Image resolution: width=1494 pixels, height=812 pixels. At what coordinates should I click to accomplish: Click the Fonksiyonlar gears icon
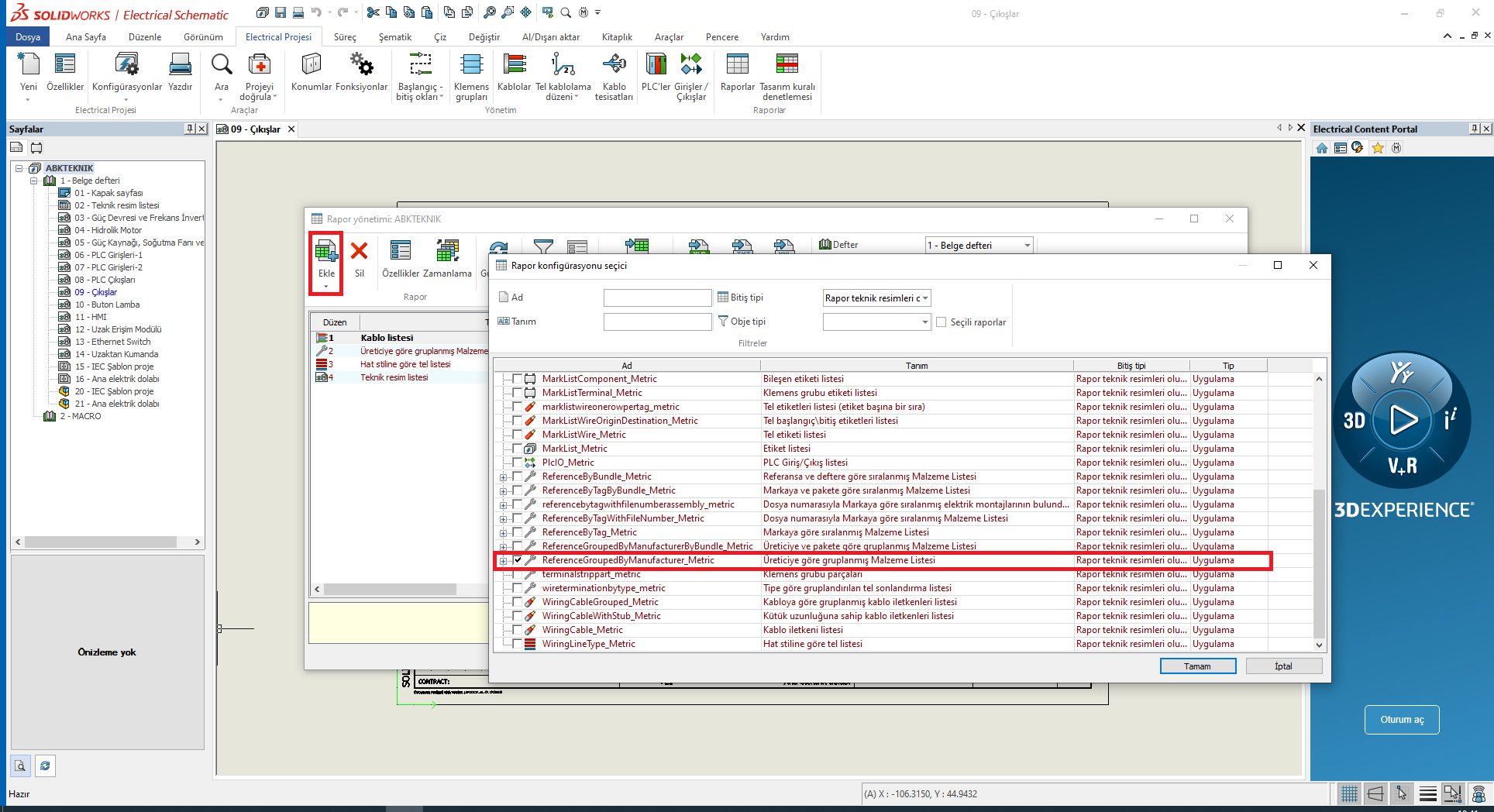[x=361, y=65]
